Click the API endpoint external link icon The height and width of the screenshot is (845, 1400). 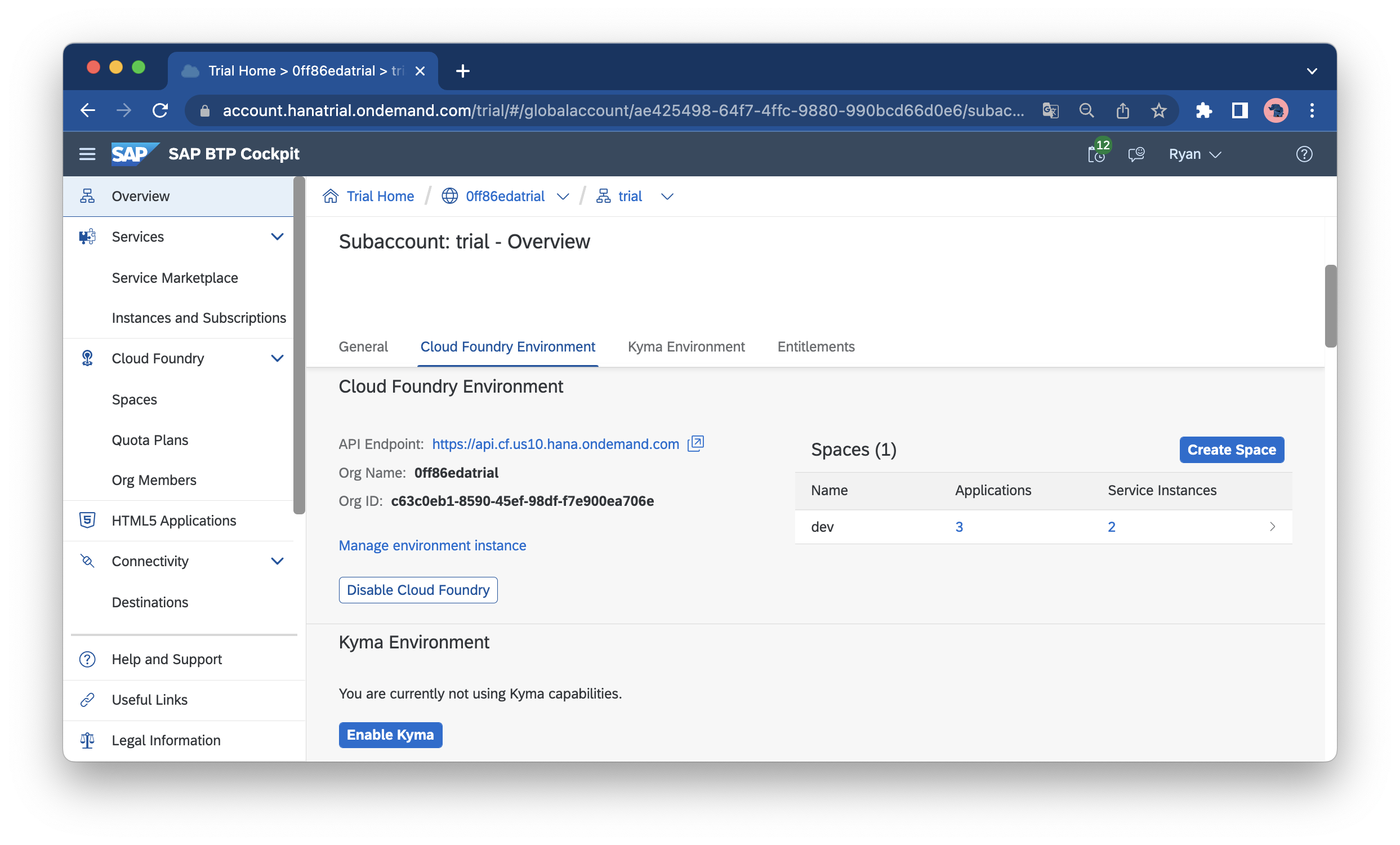click(695, 443)
